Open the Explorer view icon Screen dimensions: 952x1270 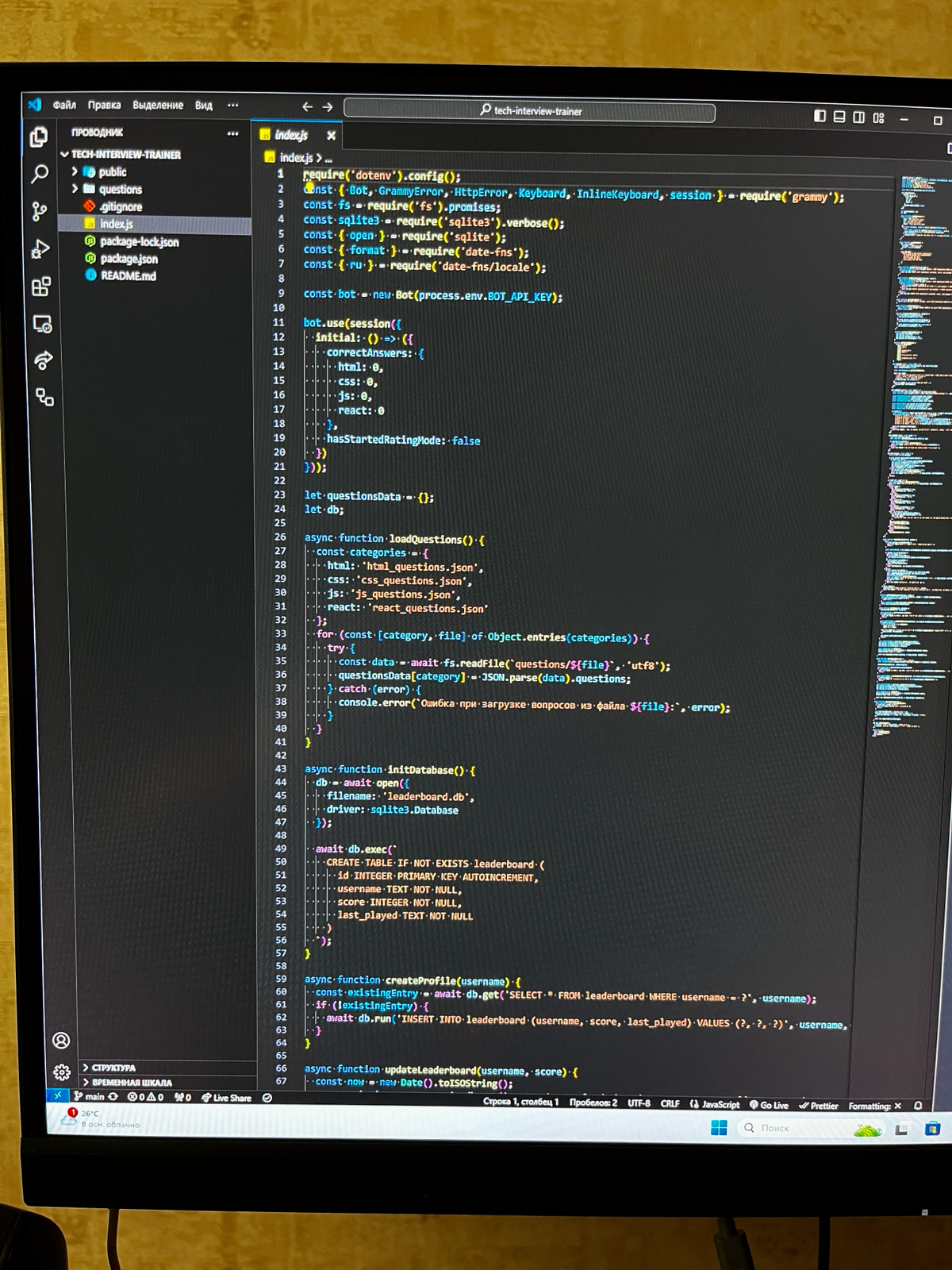[38, 137]
